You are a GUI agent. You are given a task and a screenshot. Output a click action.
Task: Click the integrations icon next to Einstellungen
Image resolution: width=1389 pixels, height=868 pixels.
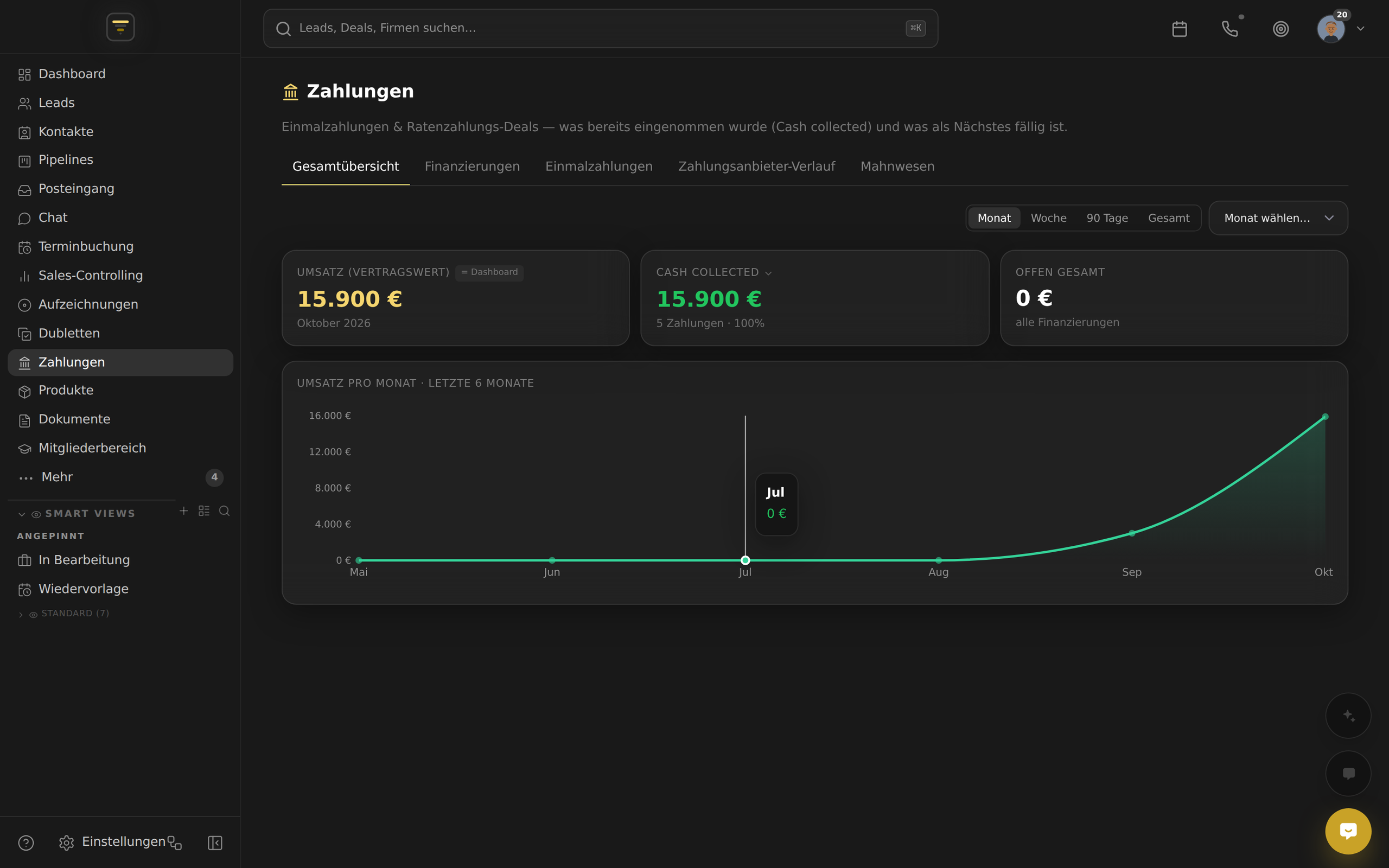pos(175,843)
